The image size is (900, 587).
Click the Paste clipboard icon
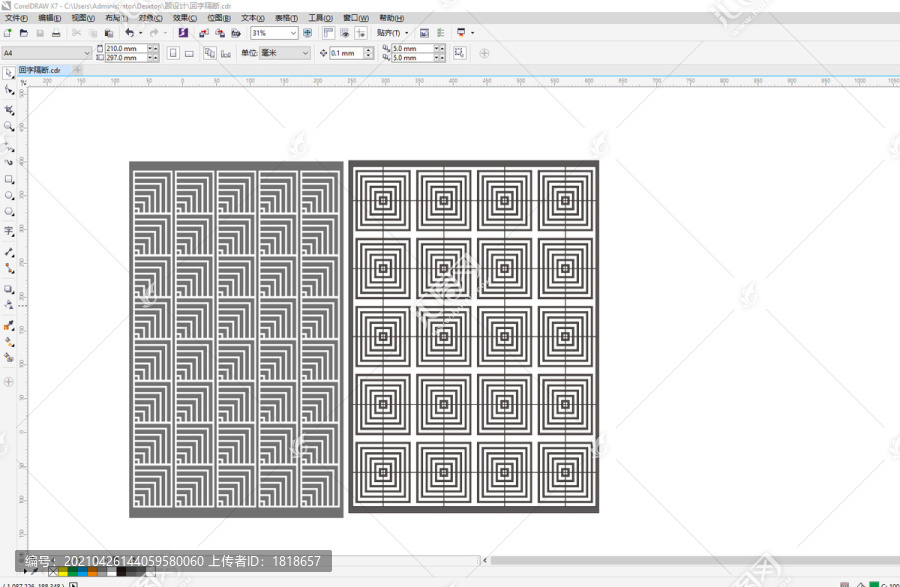click(x=108, y=33)
